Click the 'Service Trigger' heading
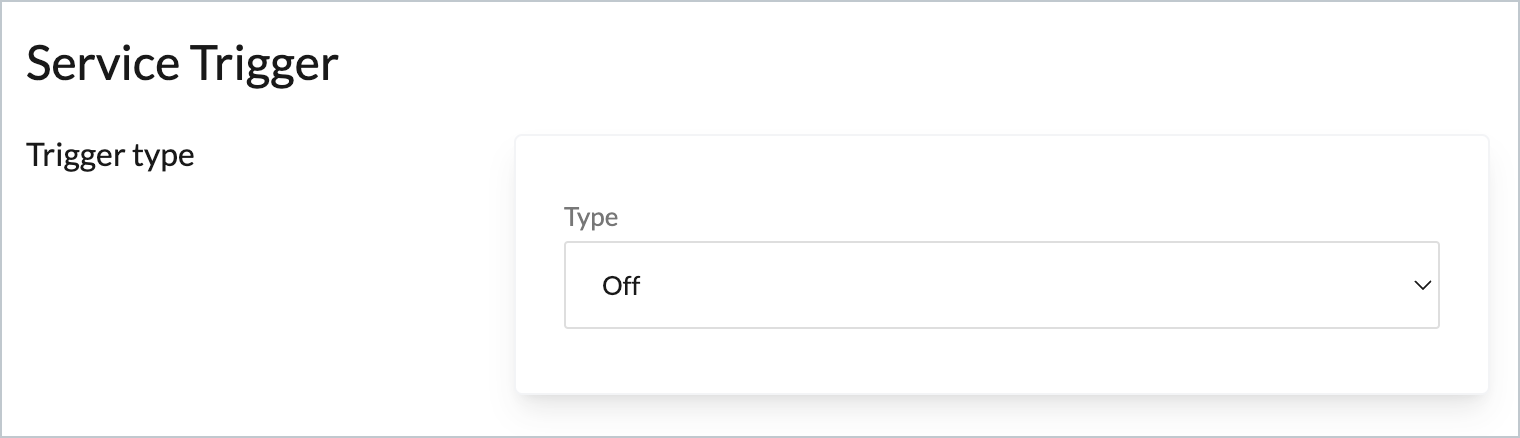The width and height of the screenshot is (1520, 438). [x=182, y=65]
